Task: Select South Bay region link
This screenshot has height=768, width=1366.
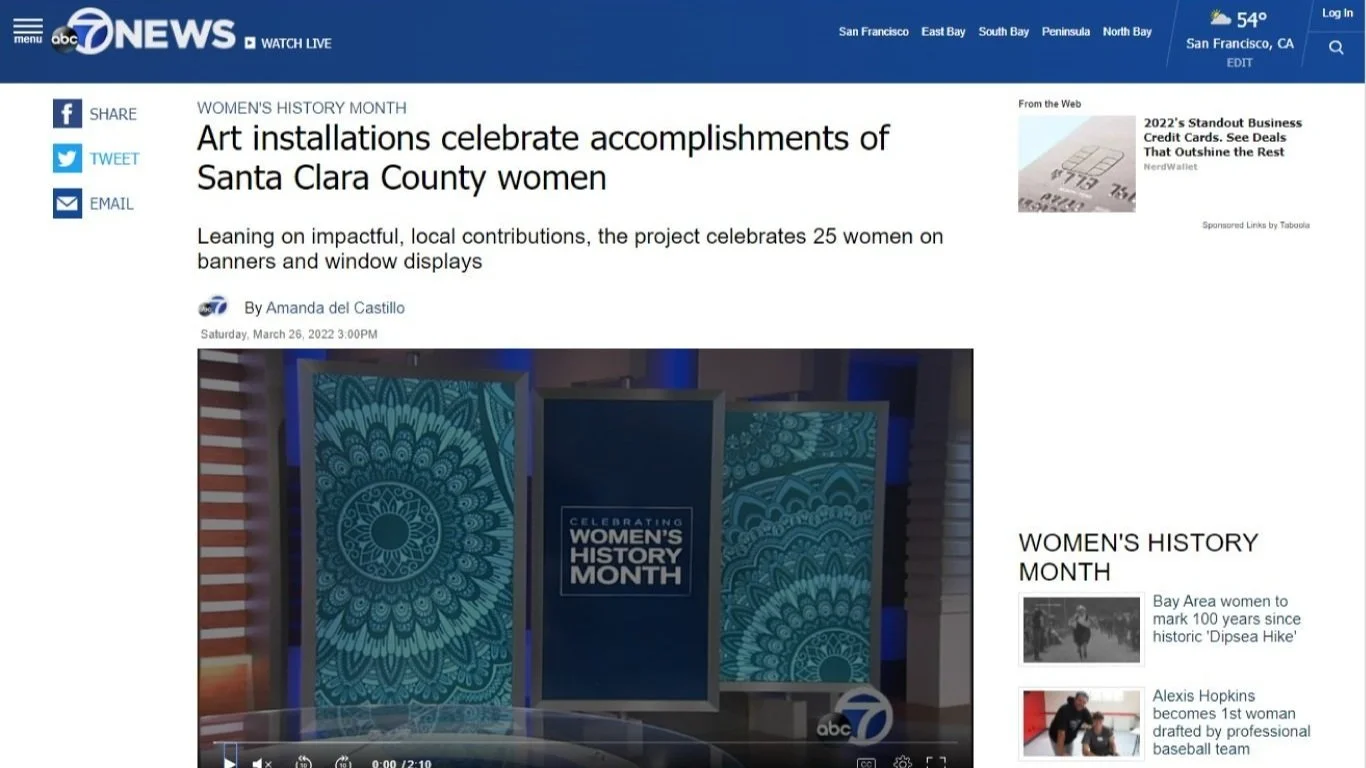Action: 1003,32
